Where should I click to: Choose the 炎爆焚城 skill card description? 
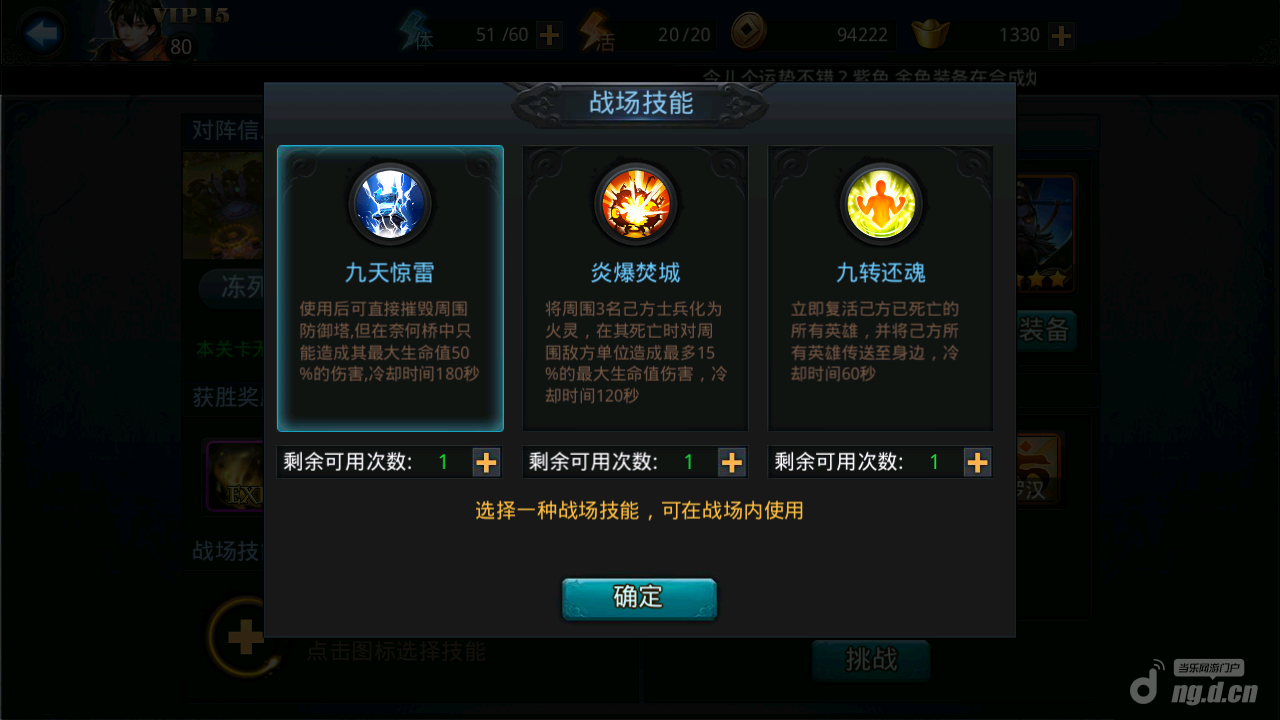635,353
